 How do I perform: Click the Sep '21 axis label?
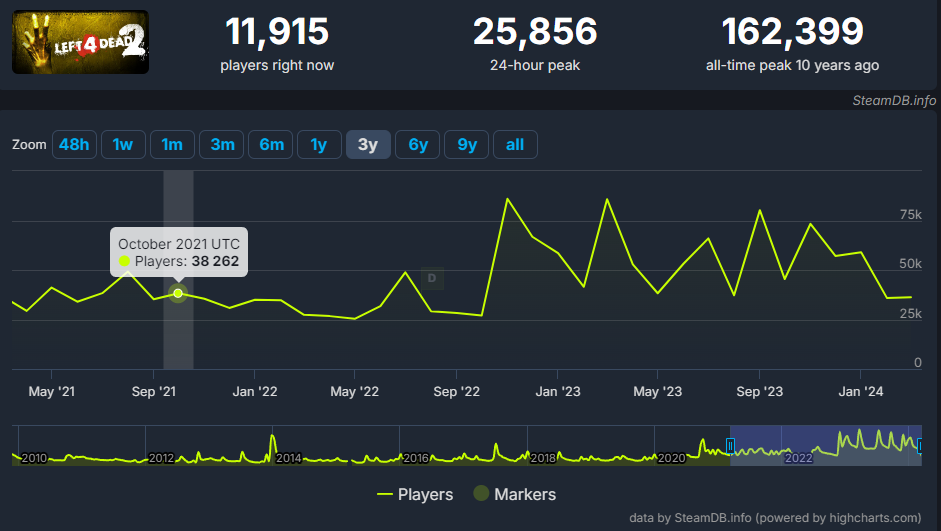154,392
